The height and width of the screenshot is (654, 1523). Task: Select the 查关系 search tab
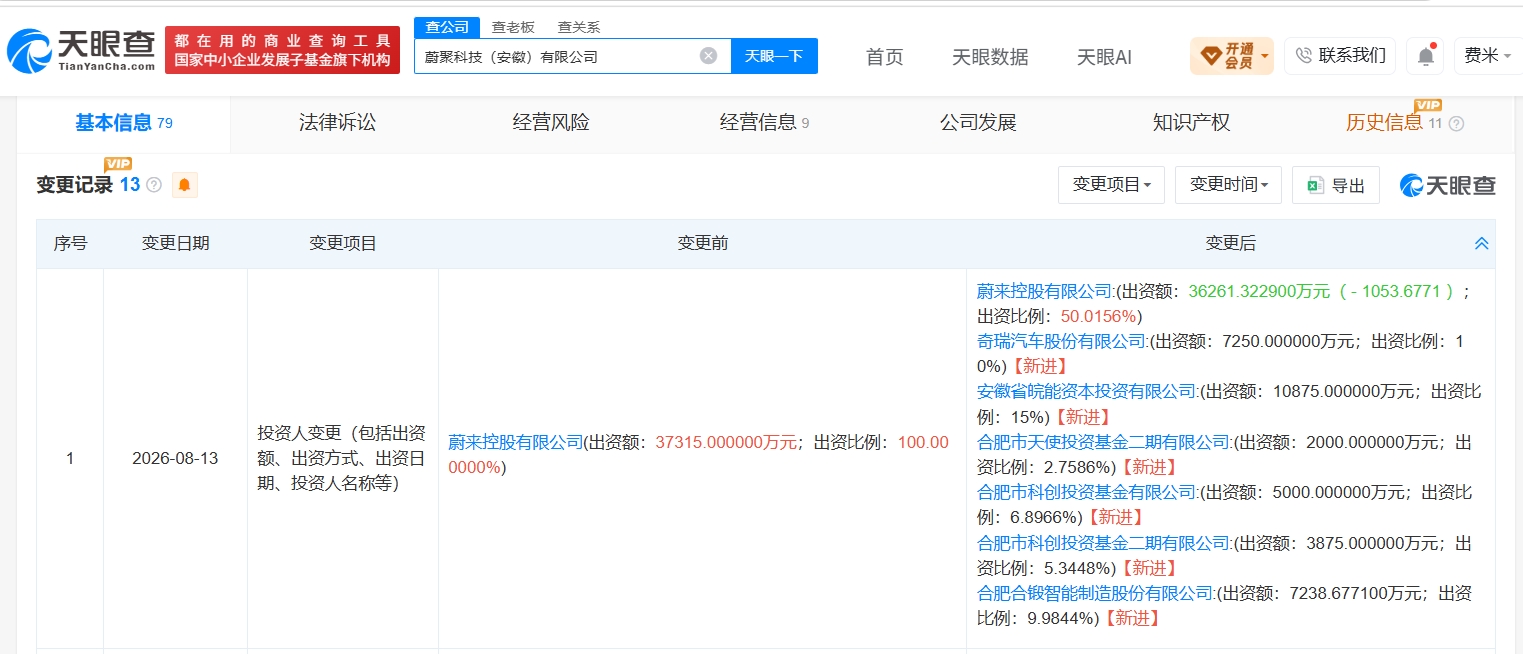(579, 27)
